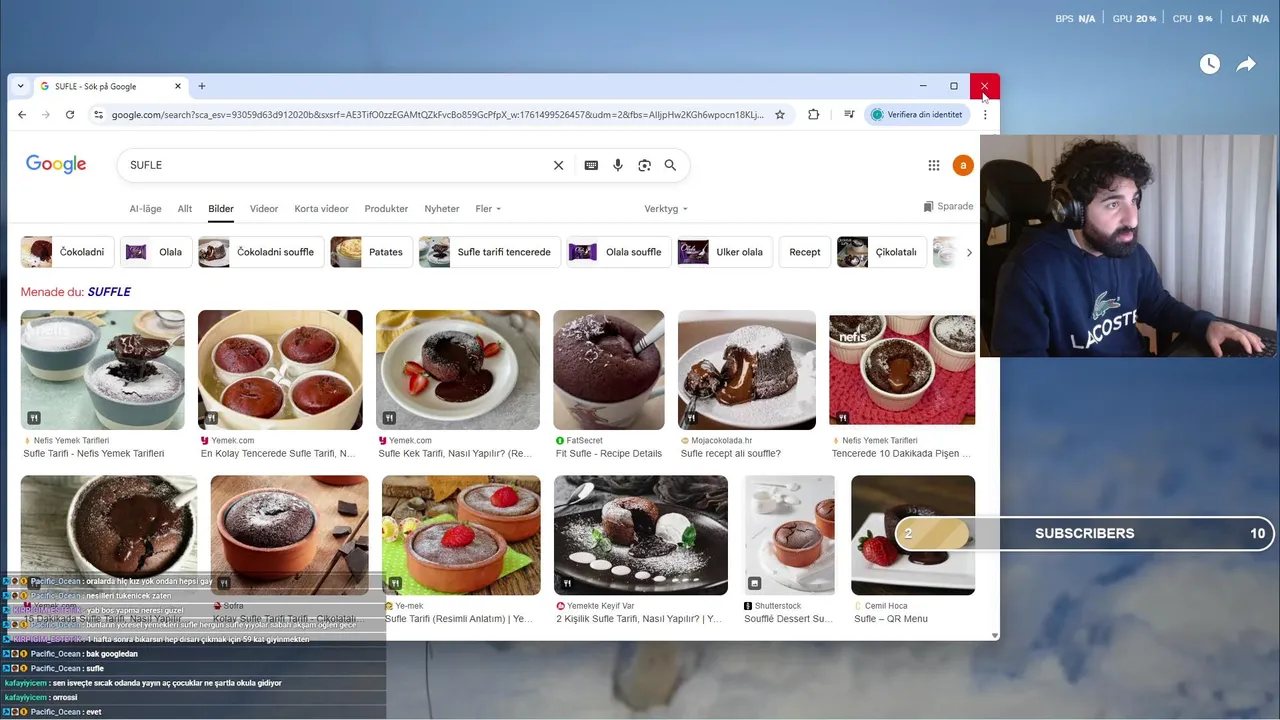Open the tab search chevron in Chrome

(x=20, y=86)
